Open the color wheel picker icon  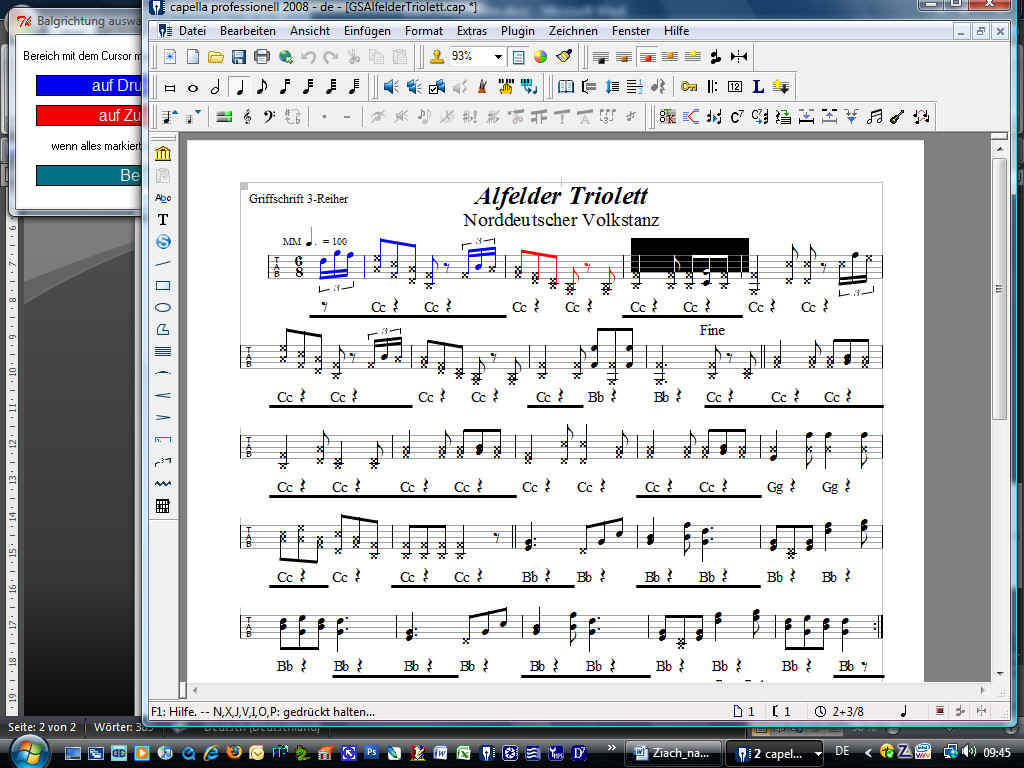[540, 57]
